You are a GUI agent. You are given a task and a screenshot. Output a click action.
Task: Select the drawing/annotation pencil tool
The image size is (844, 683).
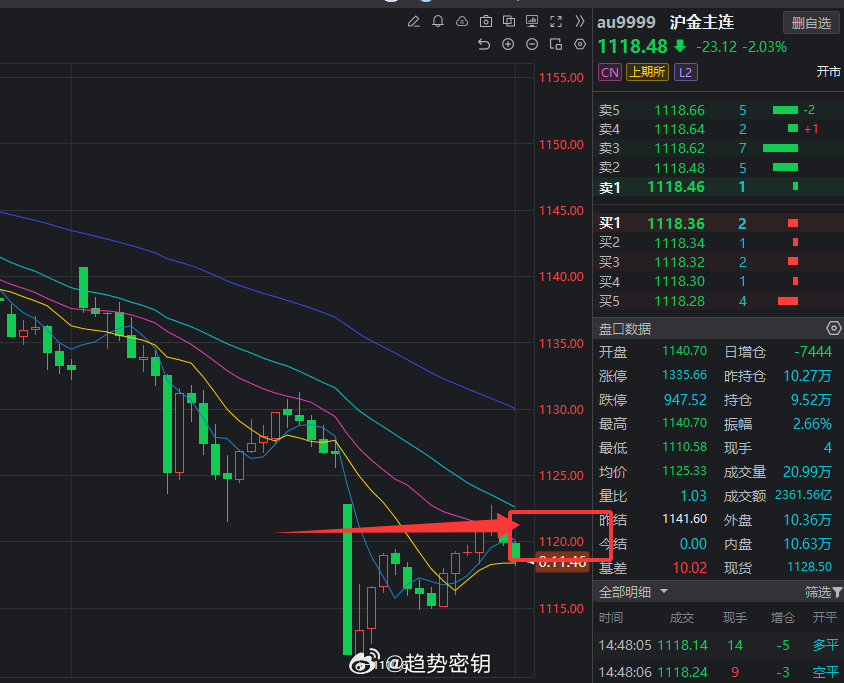point(414,21)
